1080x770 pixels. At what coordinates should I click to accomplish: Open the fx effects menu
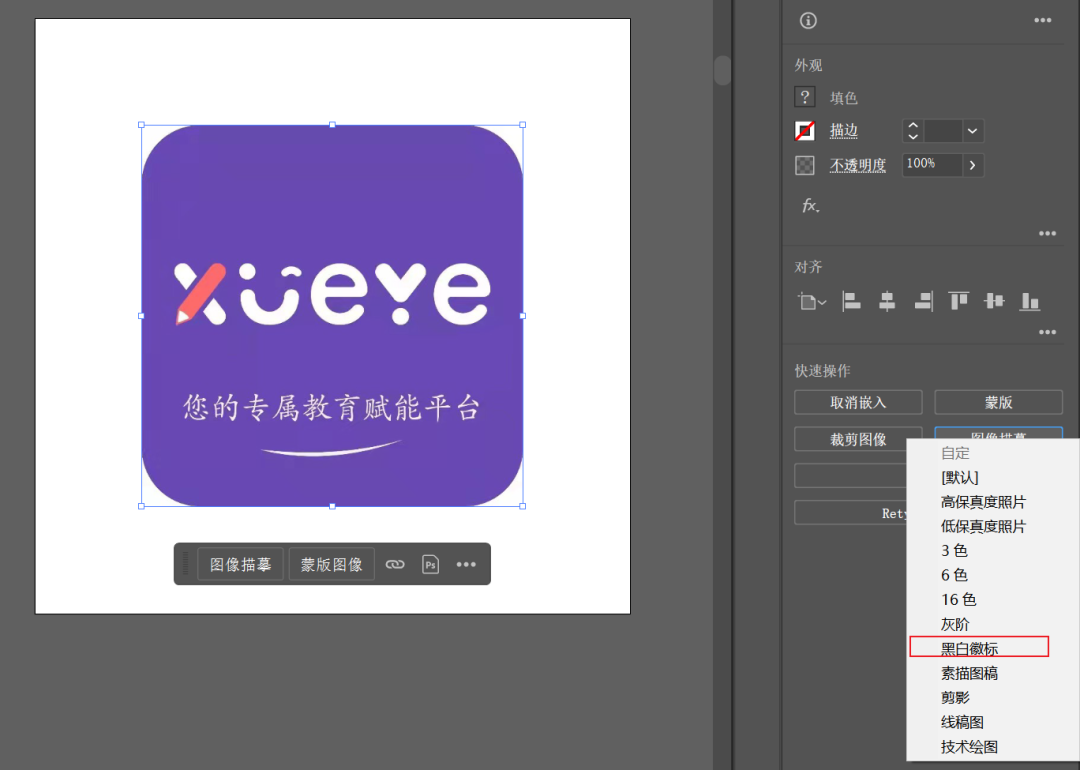(810, 206)
